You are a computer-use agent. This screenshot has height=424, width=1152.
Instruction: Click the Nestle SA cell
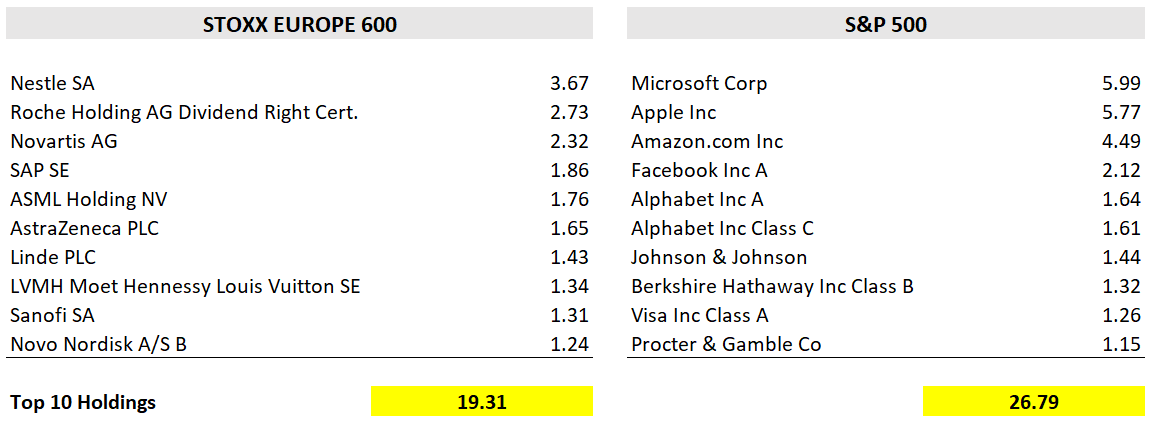(x=53, y=84)
